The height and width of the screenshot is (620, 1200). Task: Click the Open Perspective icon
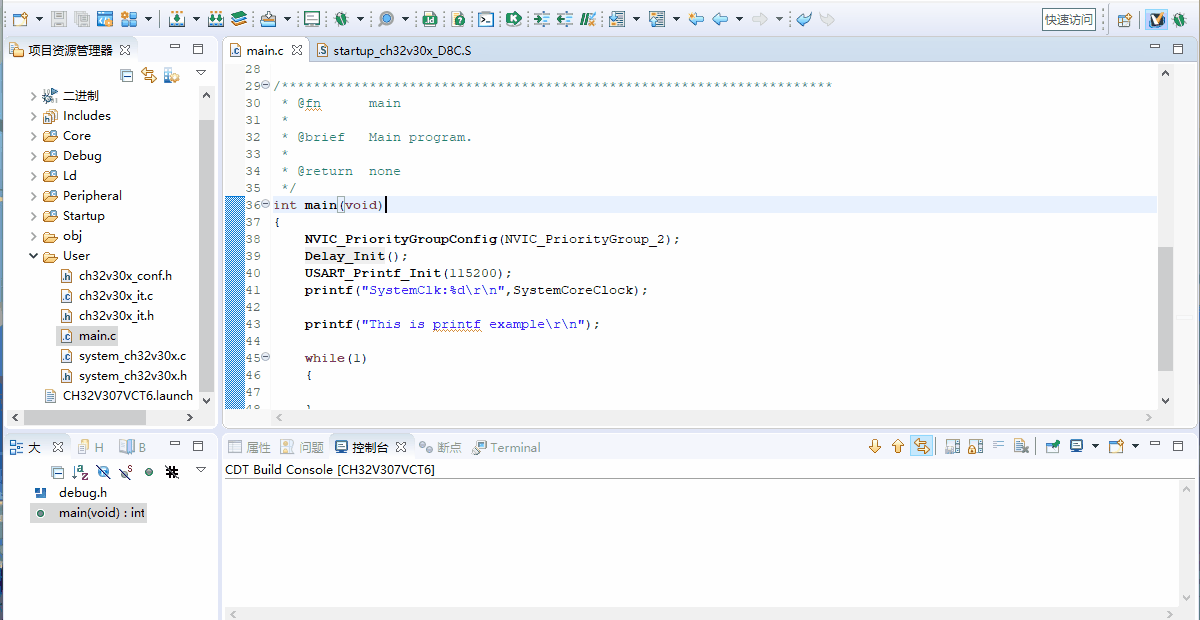pos(1125,20)
